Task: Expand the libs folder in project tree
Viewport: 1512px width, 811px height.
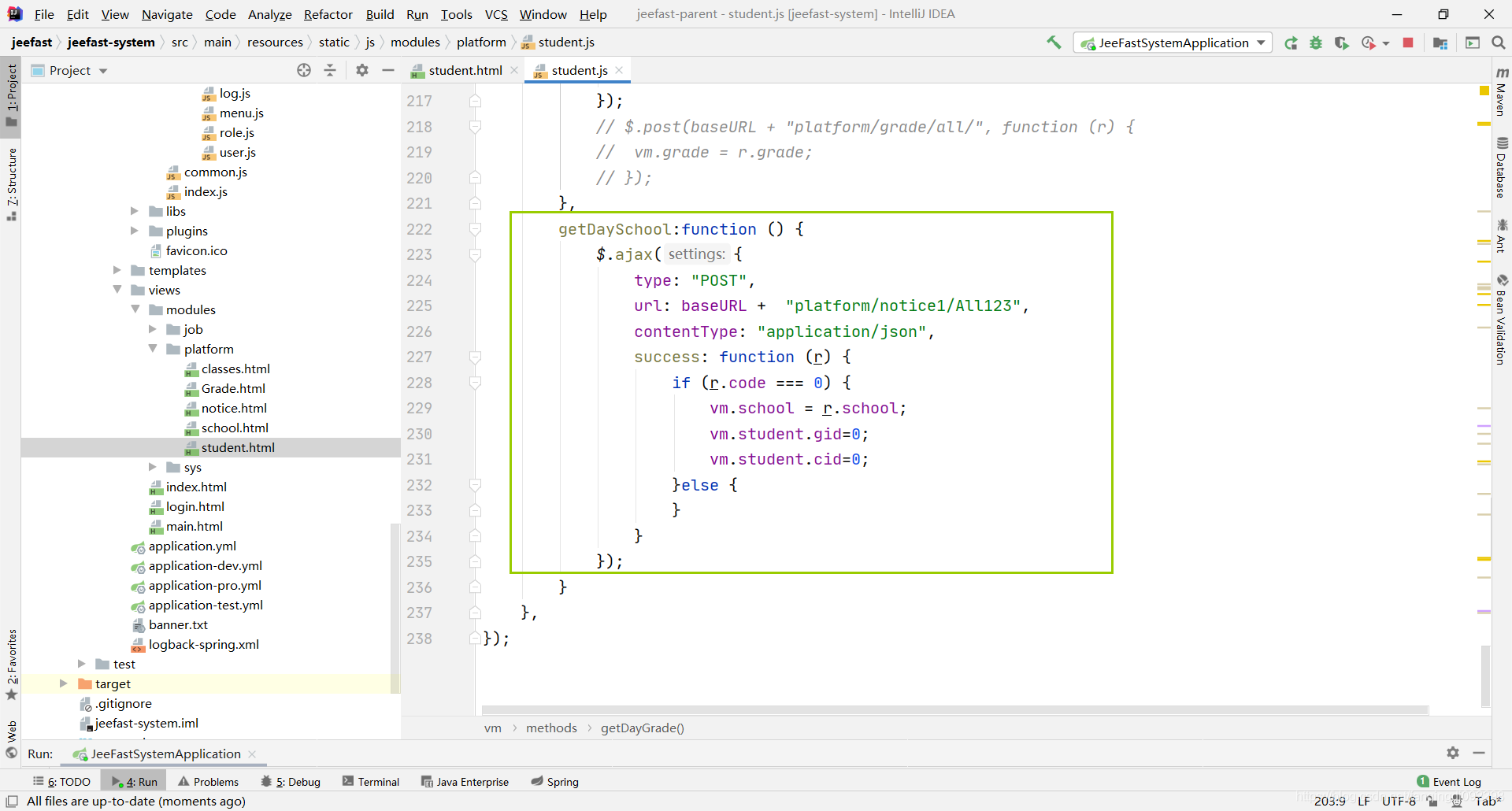Action: tap(135, 211)
